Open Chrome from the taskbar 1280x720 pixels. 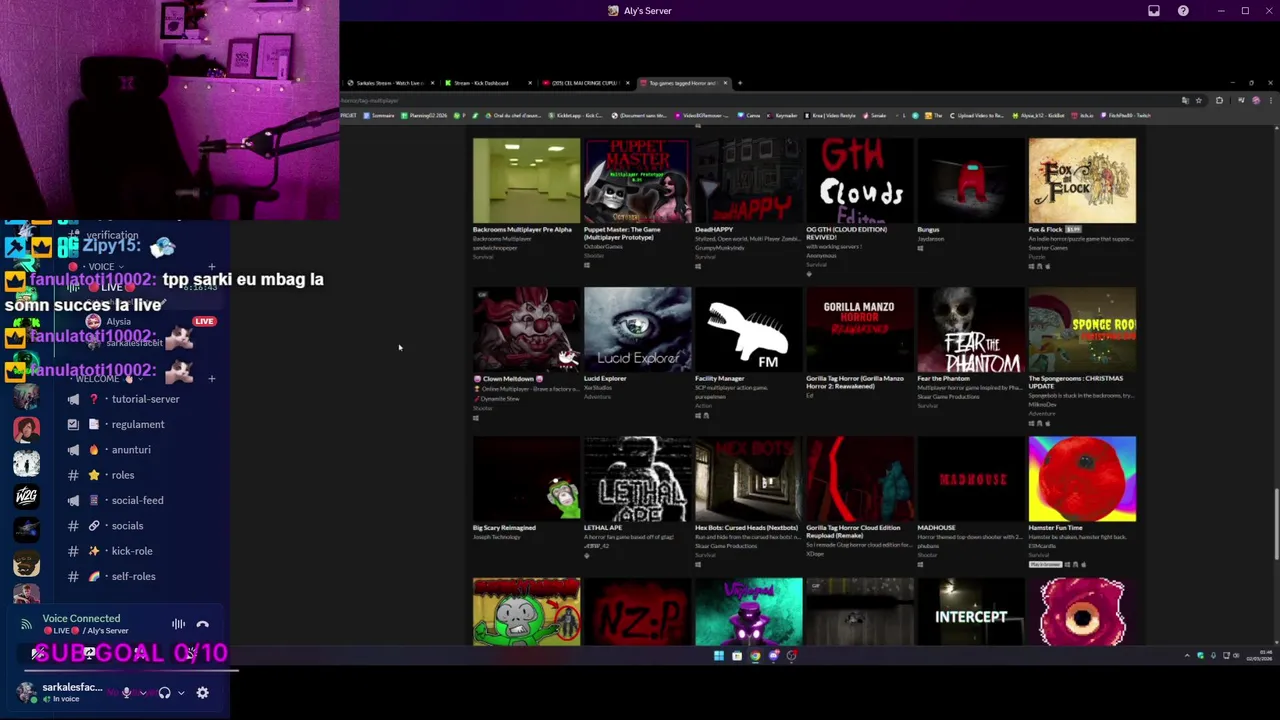(x=755, y=656)
